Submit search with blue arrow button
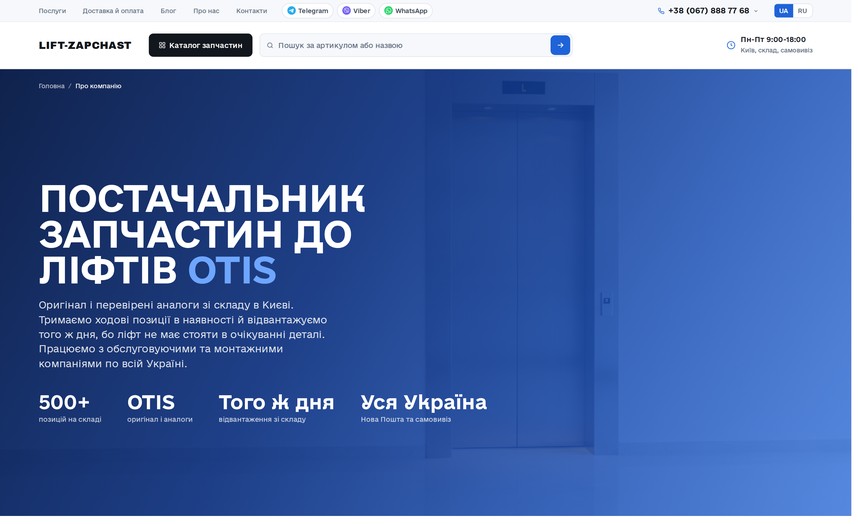 (x=560, y=45)
